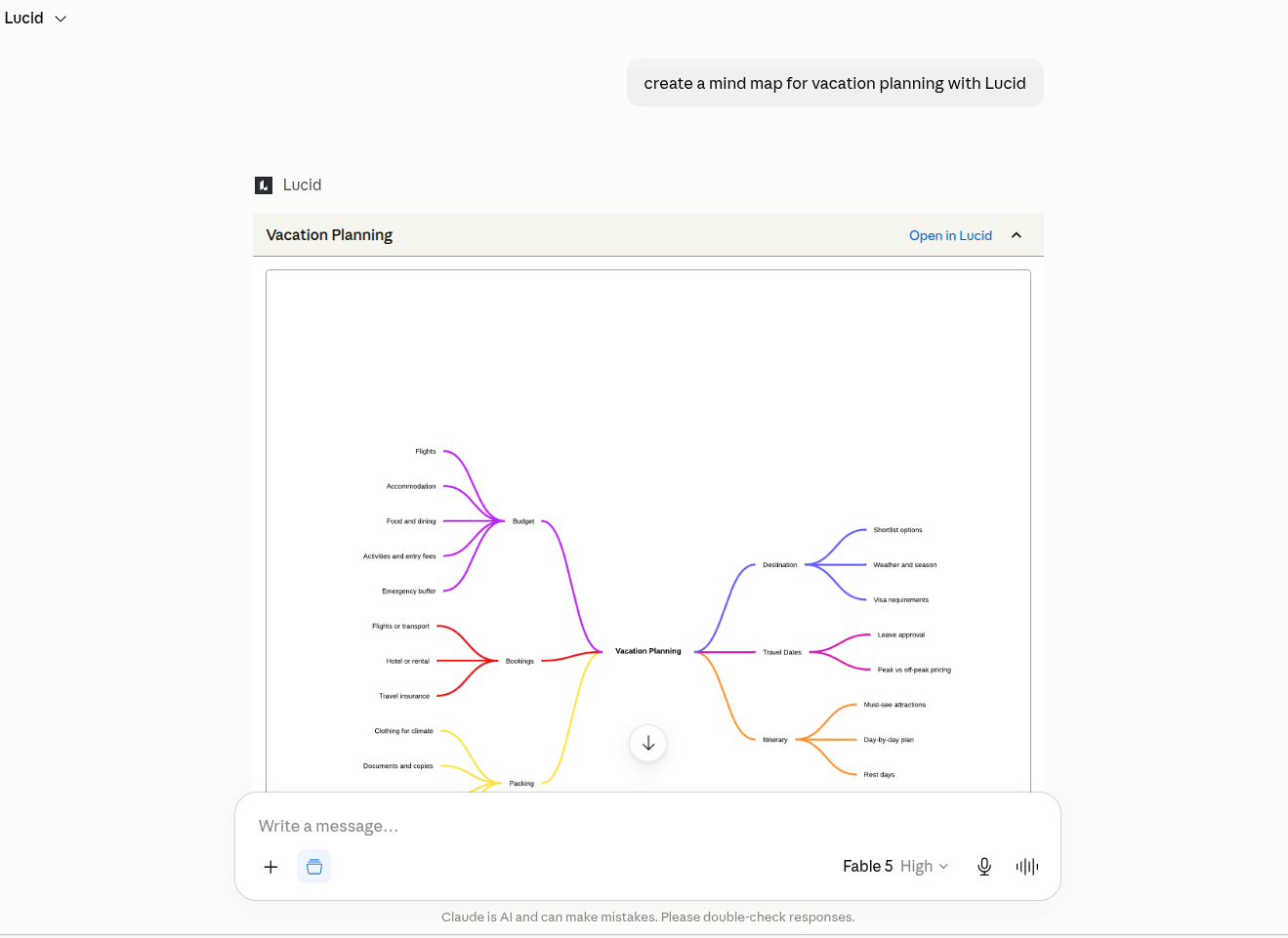Start microphone dictation
The width and height of the screenshot is (1288, 938).
(984, 867)
